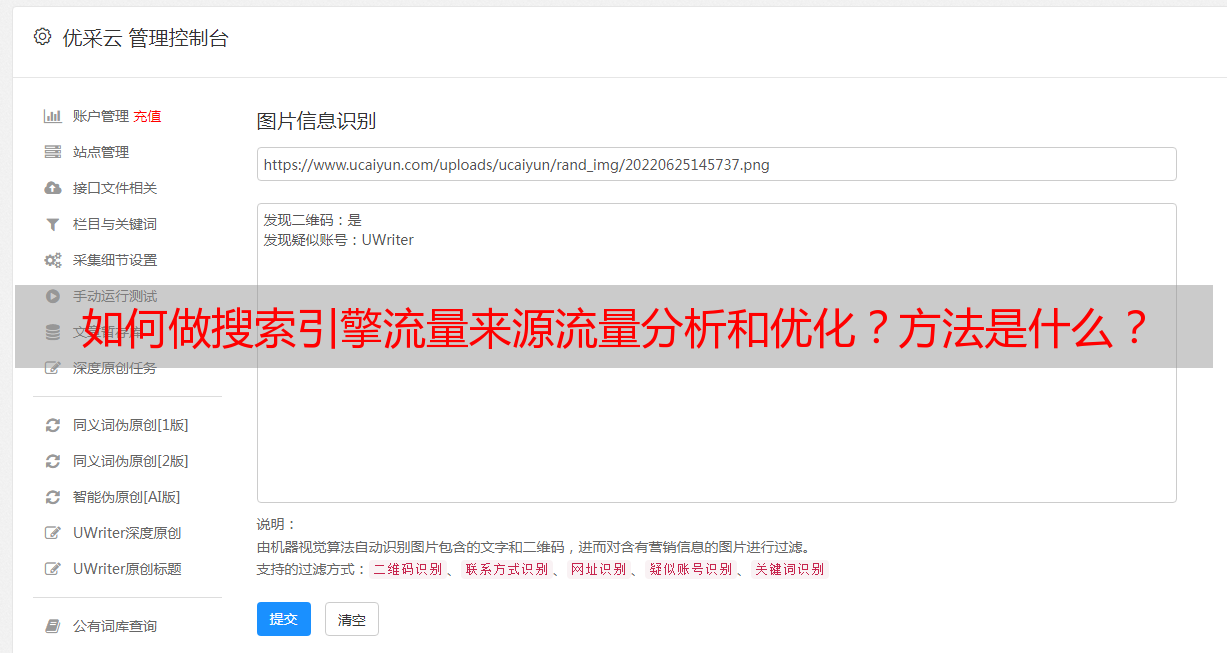
Task: Click the 清空 button
Action: [352, 619]
